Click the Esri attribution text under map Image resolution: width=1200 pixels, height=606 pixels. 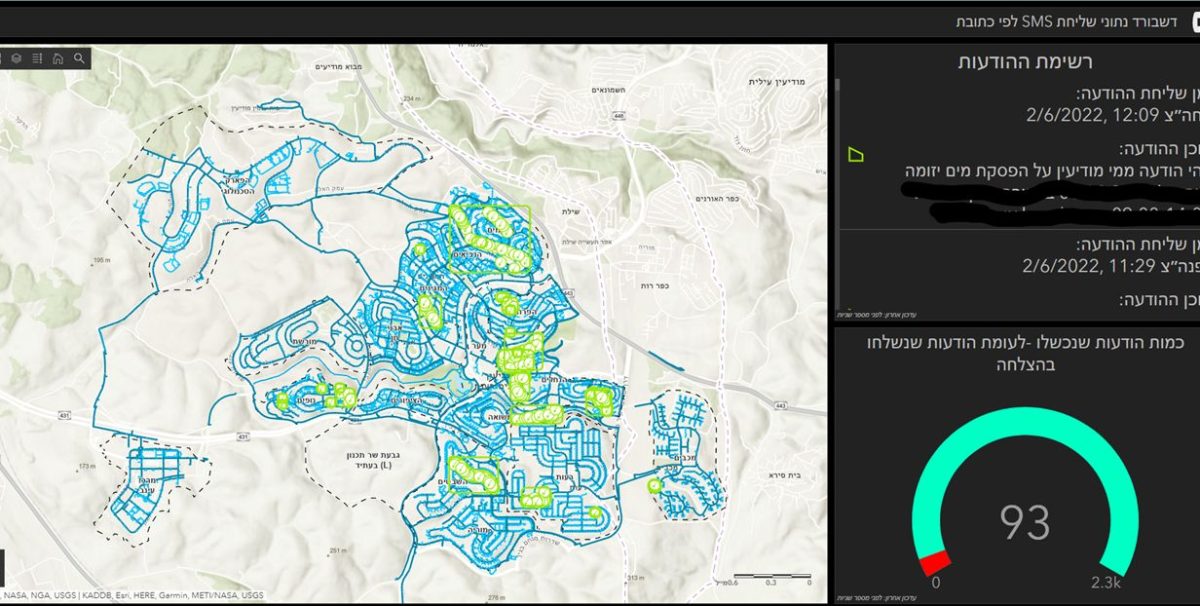[135, 594]
